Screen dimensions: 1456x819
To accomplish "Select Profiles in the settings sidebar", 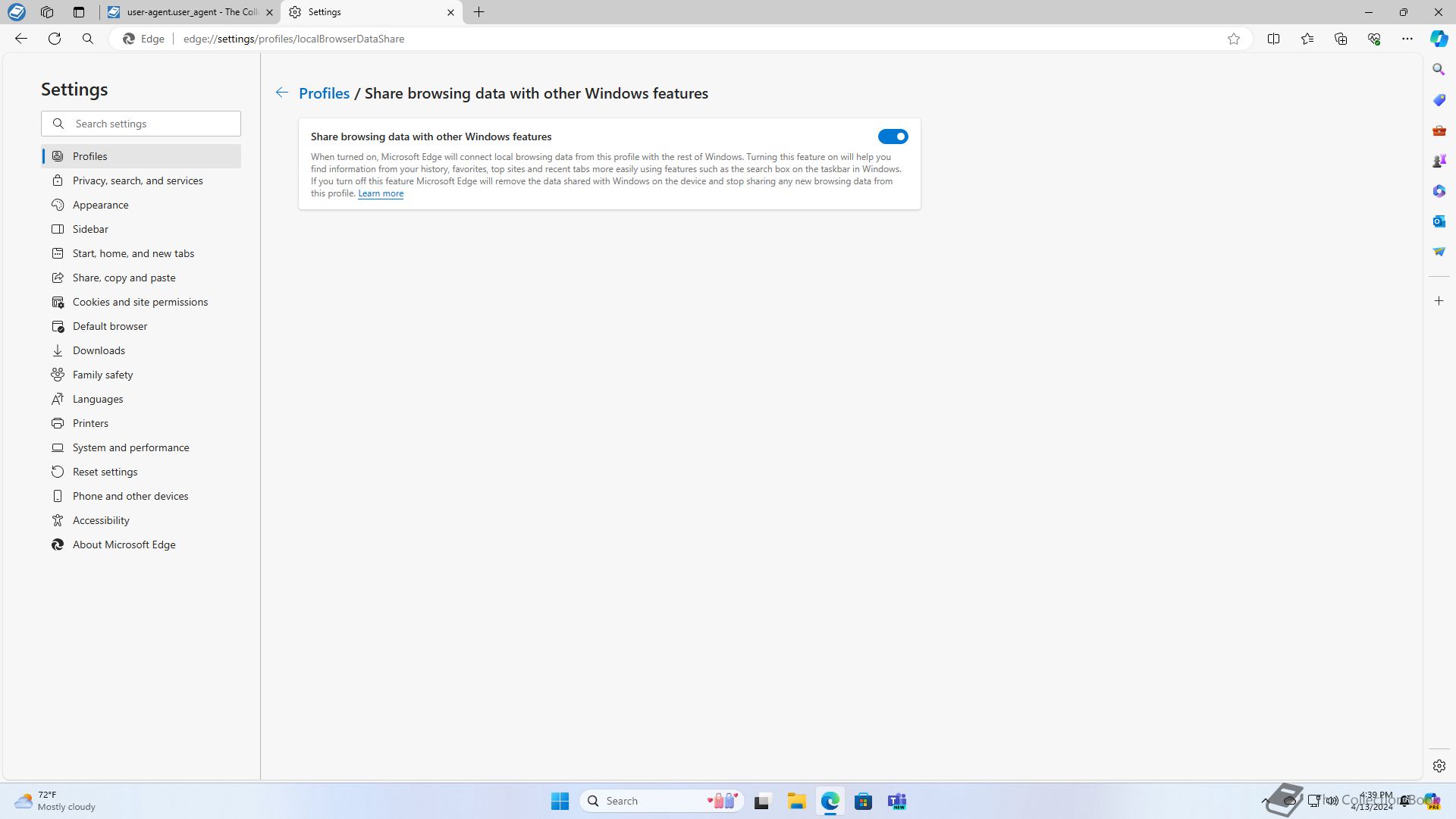I will click(x=141, y=156).
